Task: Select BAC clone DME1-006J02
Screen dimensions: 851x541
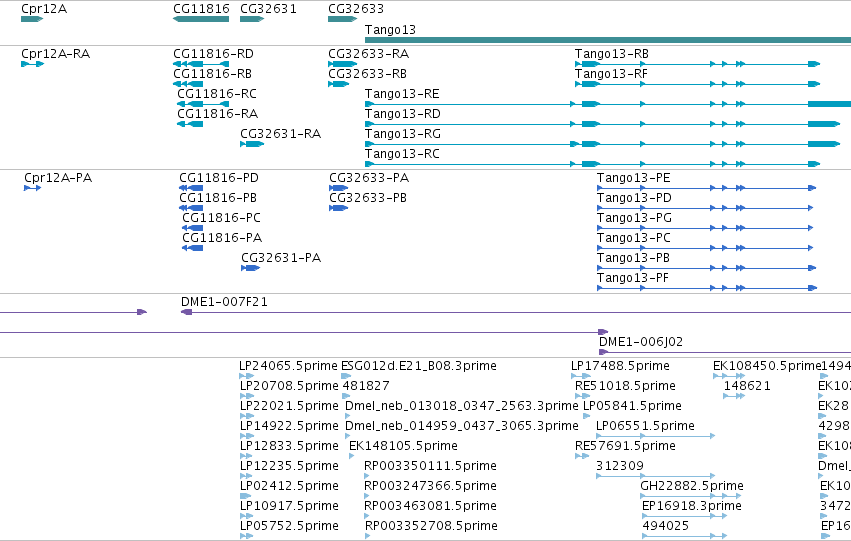Action: coord(640,342)
